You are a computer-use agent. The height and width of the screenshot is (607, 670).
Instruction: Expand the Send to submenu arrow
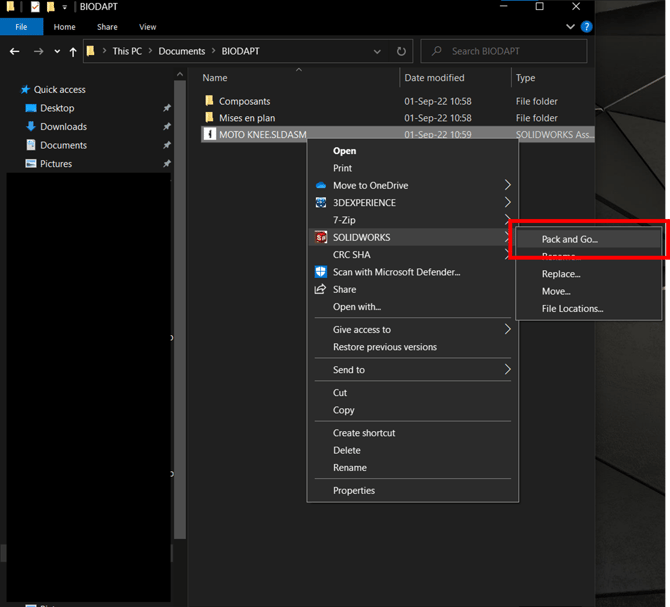coord(507,369)
